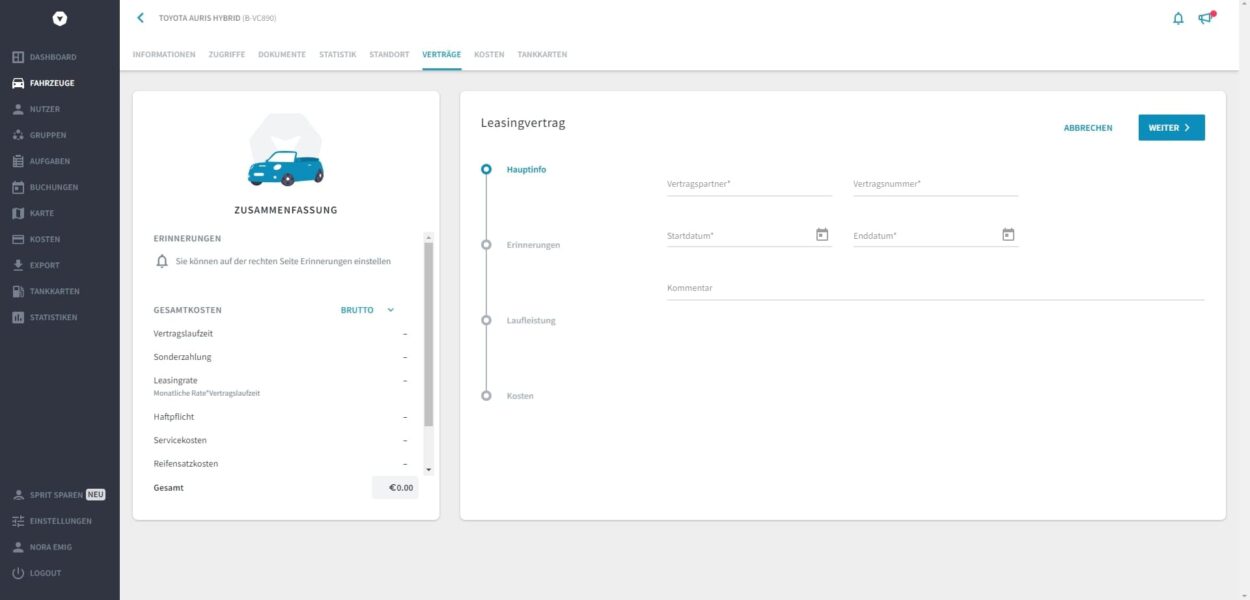Open the Startdatum calendar picker
1250x600 pixels.
(x=822, y=233)
